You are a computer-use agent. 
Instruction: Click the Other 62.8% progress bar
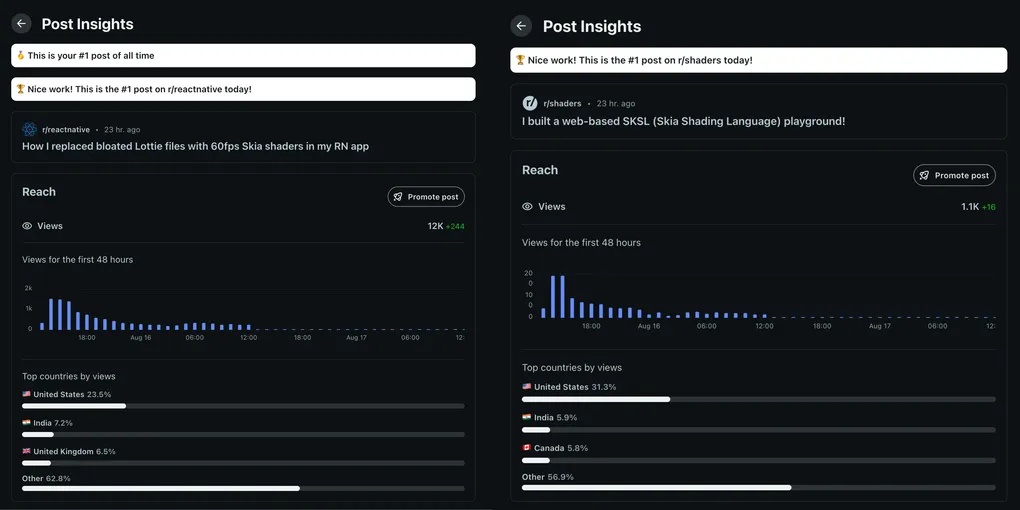pyautogui.click(x=243, y=488)
